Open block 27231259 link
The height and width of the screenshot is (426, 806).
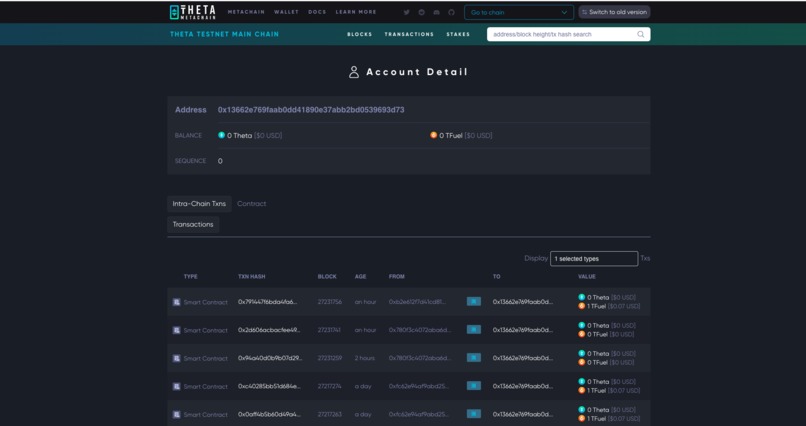tap(329, 358)
